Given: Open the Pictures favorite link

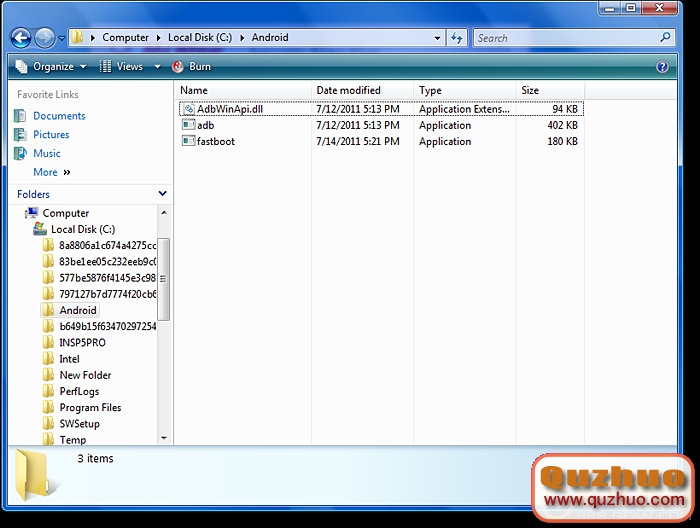Looking at the screenshot, I should coord(51,135).
